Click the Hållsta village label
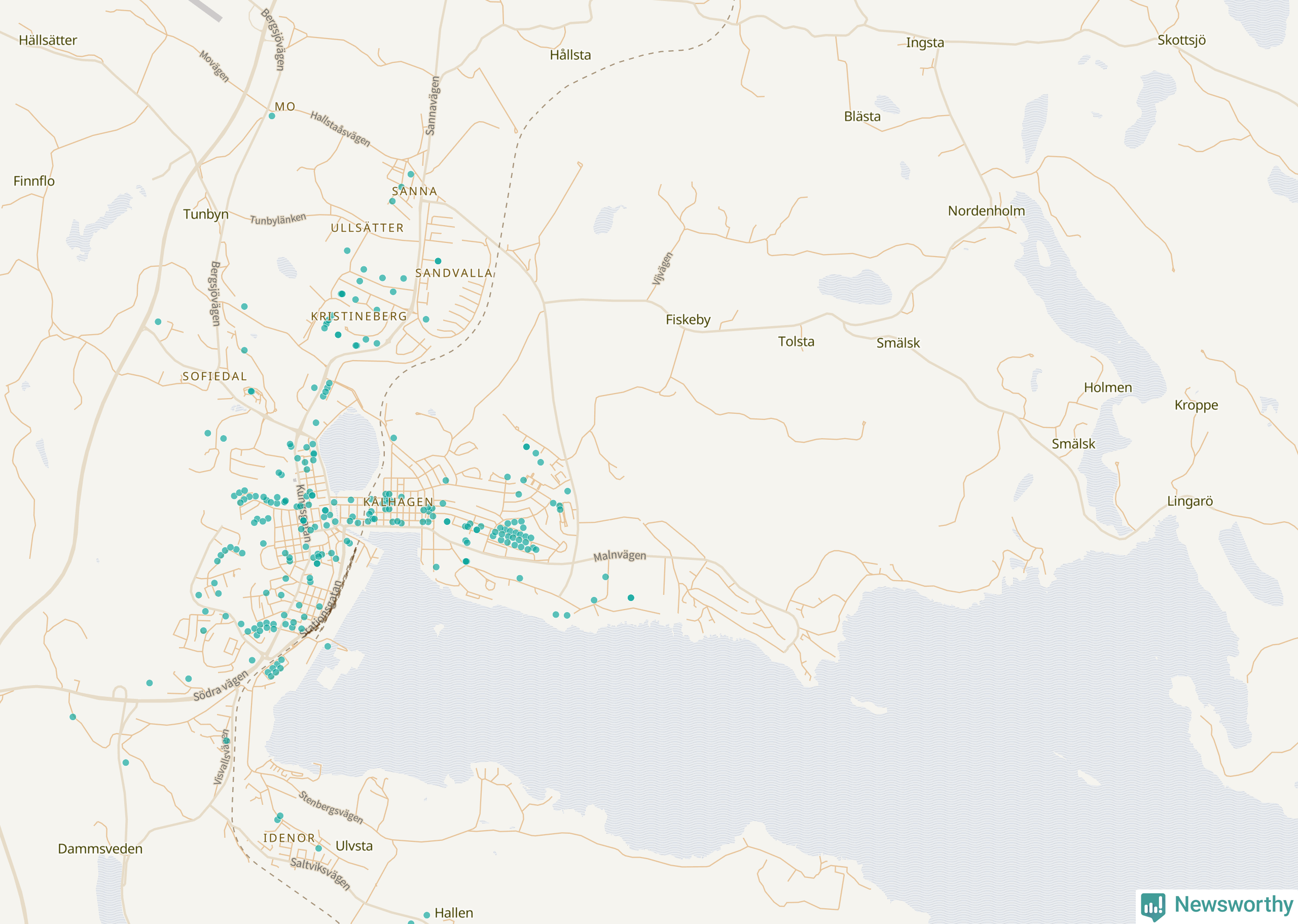This screenshot has width=1298, height=924. point(570,55)
